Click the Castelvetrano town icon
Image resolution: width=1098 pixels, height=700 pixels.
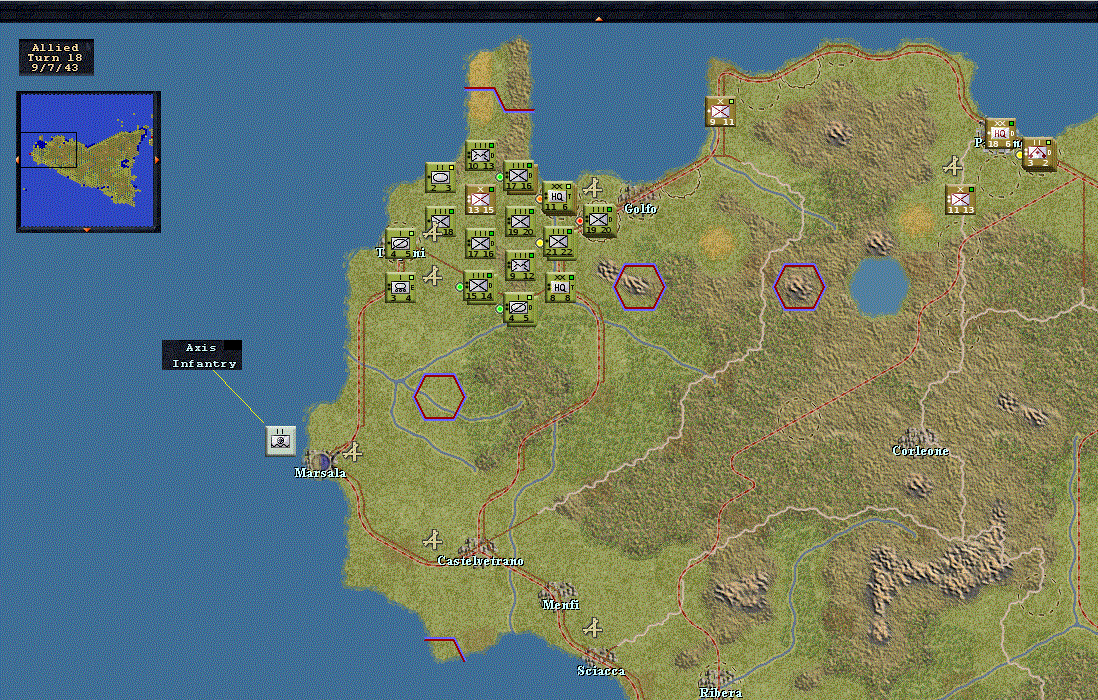[477, 547]
